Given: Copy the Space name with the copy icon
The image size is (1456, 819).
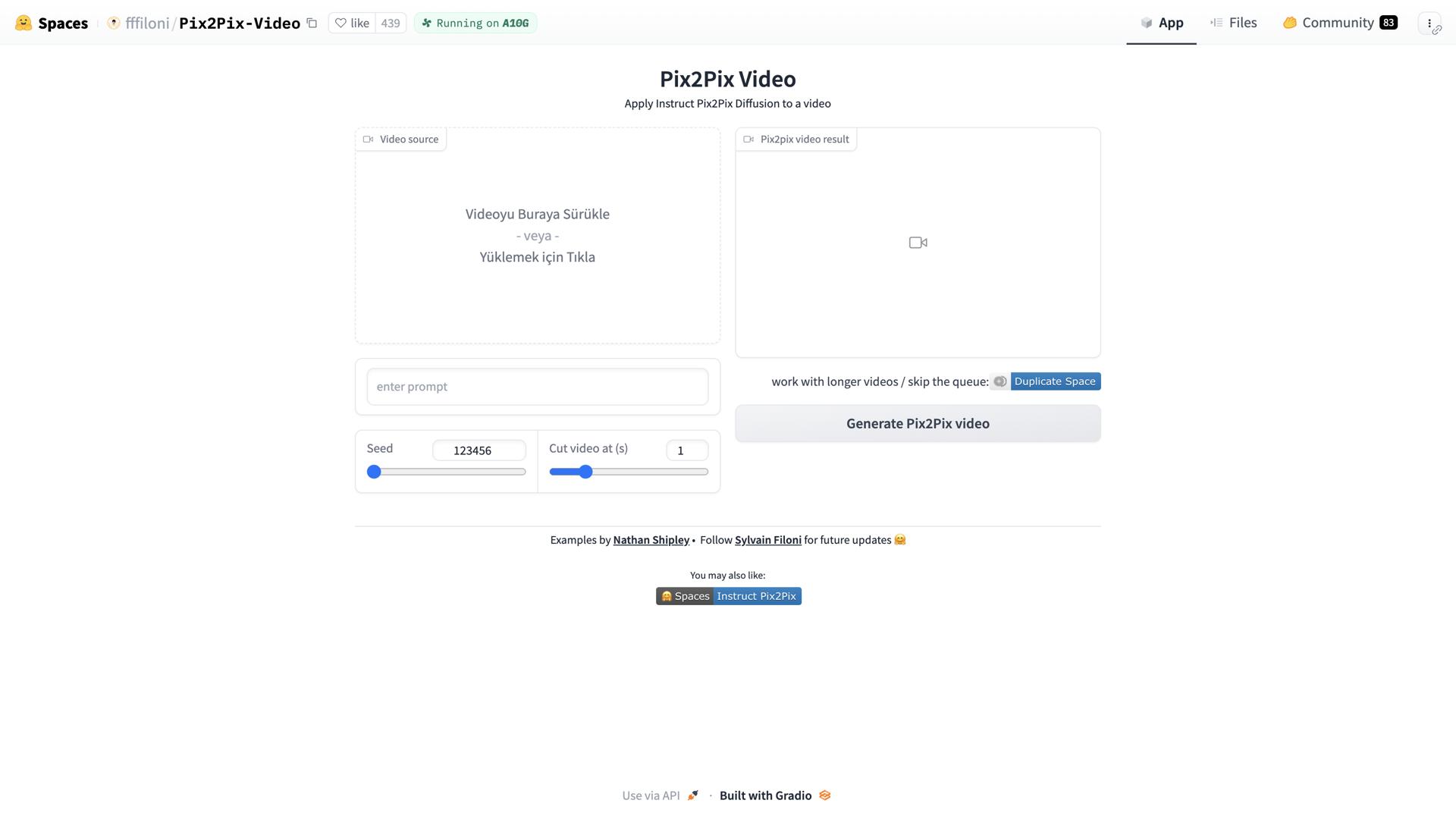Looking at the screenshot, I should (312, 23).
